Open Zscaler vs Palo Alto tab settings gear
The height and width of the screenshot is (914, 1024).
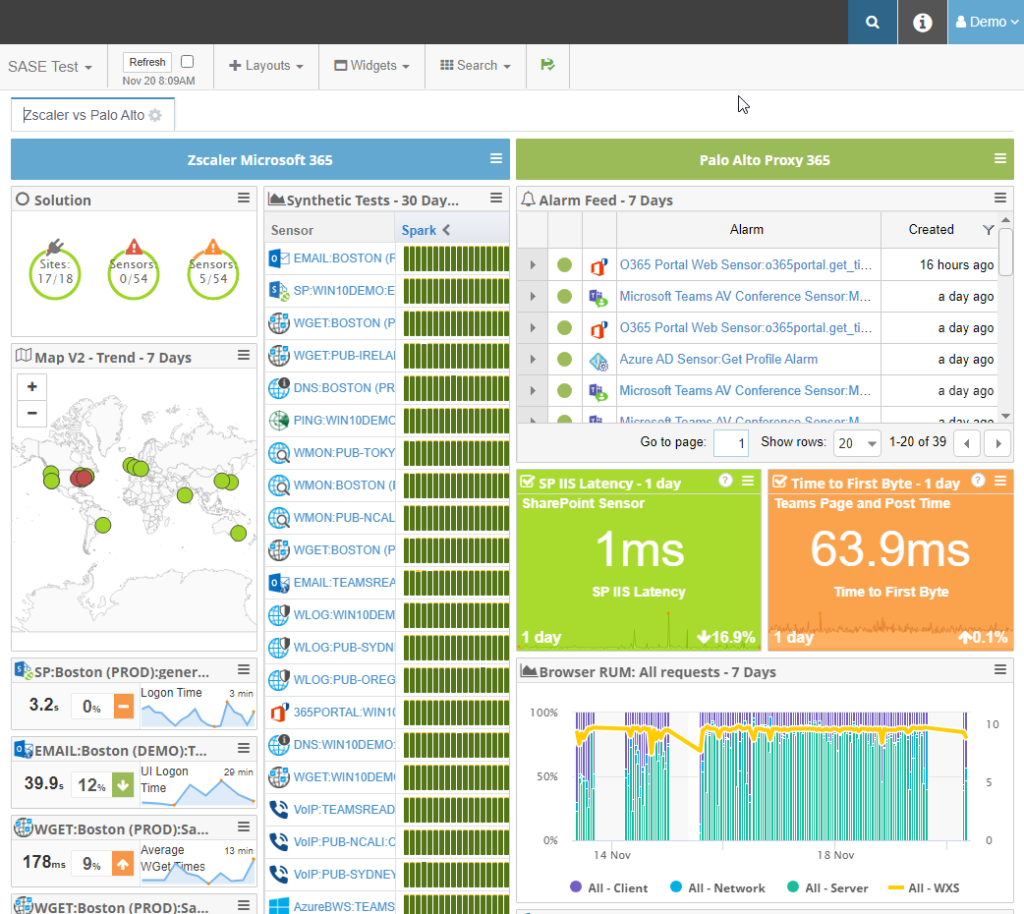(x=155, y=115)
